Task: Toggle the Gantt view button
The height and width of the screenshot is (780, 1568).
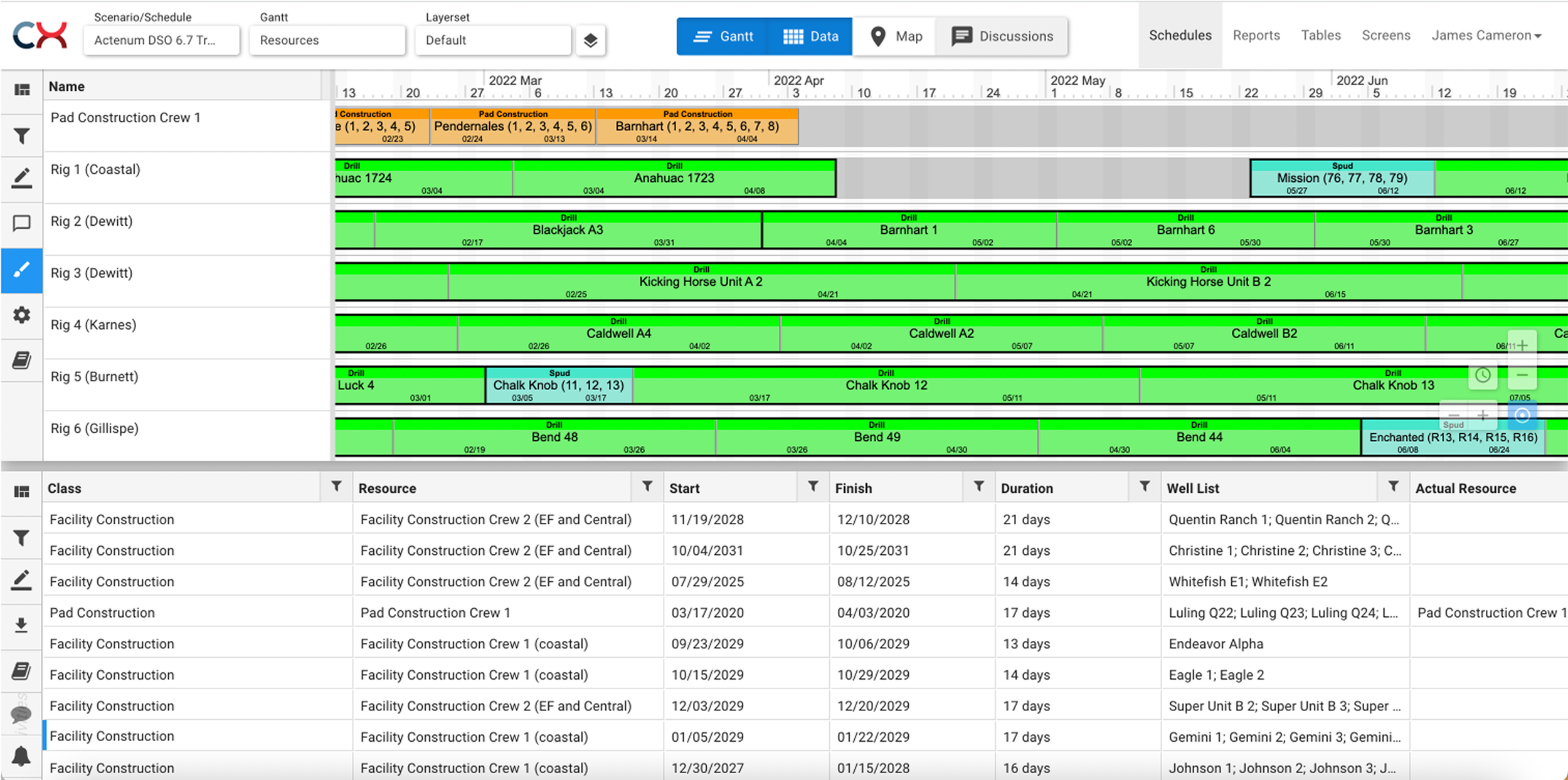Action: click(x=723, y=36)
